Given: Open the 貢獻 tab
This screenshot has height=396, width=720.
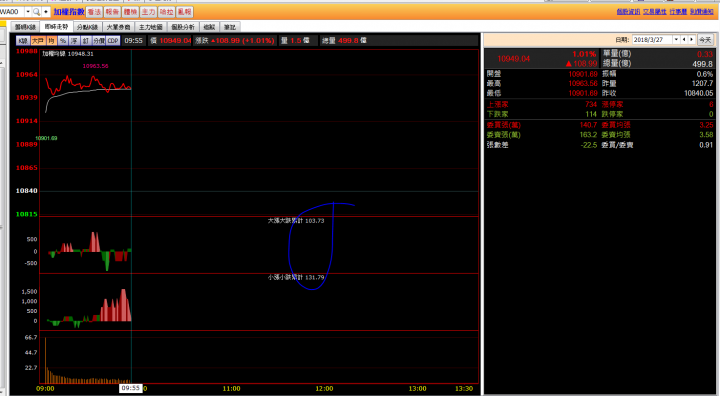Looking at the screenshot, I should click(209, 27).
